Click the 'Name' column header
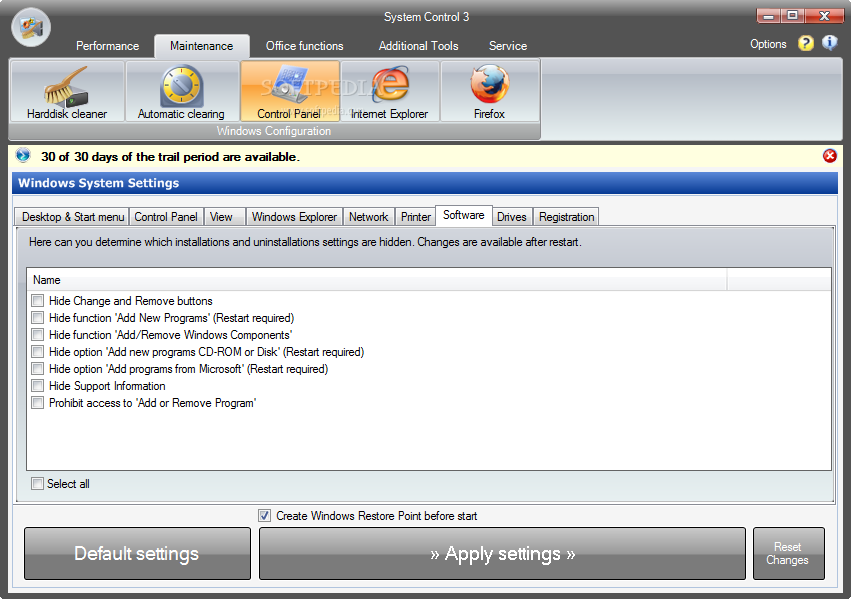 click(377, 280)
